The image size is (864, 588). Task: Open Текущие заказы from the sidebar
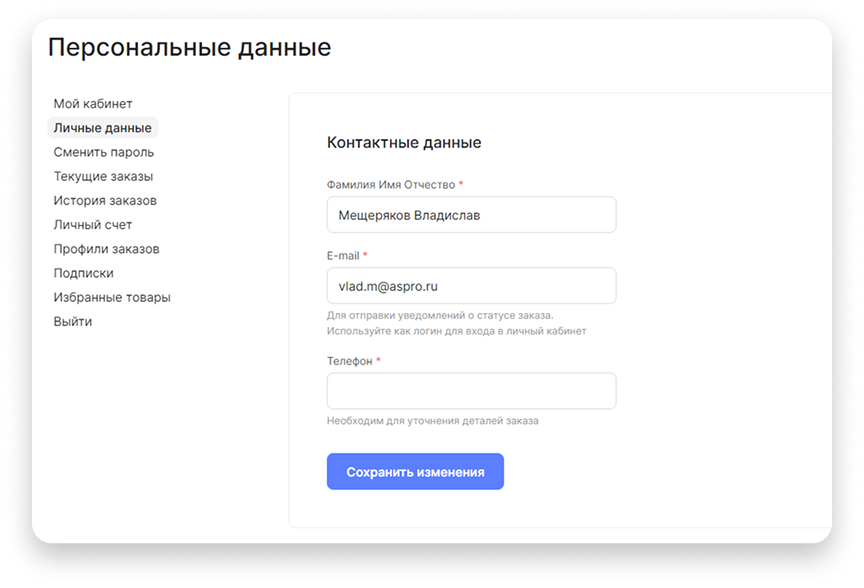coord(104,176)
